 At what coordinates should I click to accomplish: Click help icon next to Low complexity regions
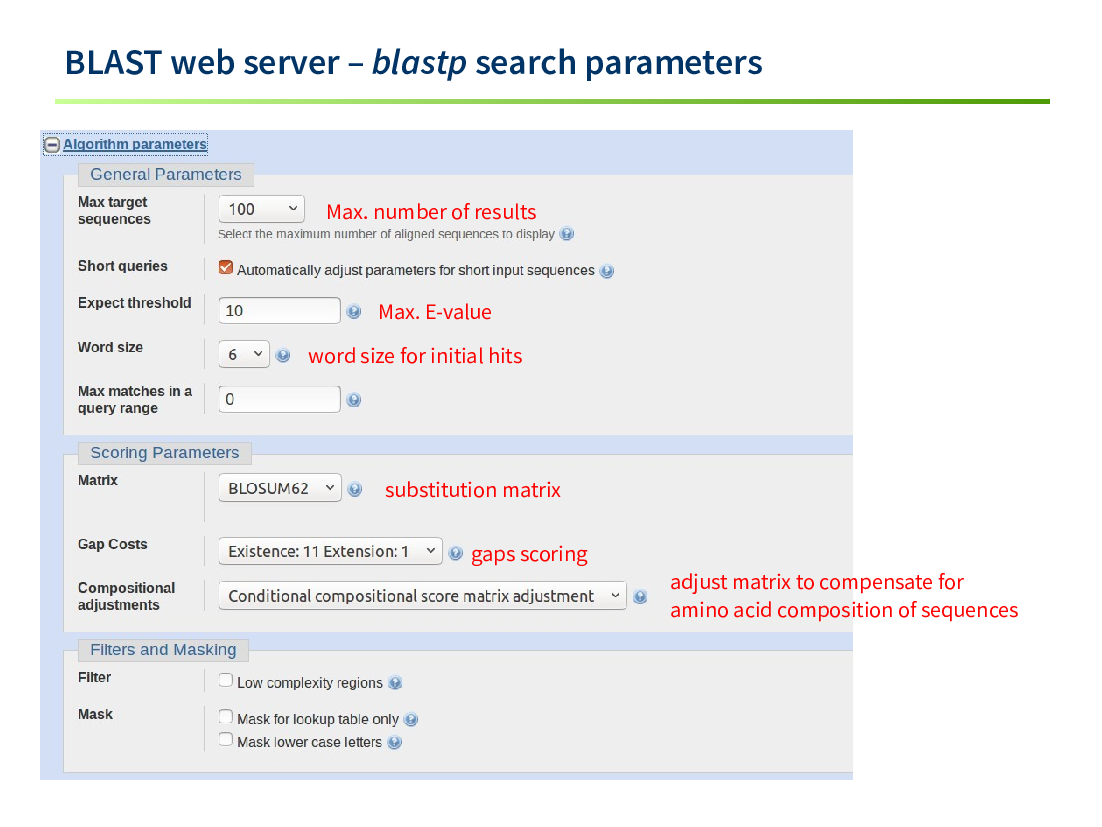pyautogui.click(x=396, y=683)
